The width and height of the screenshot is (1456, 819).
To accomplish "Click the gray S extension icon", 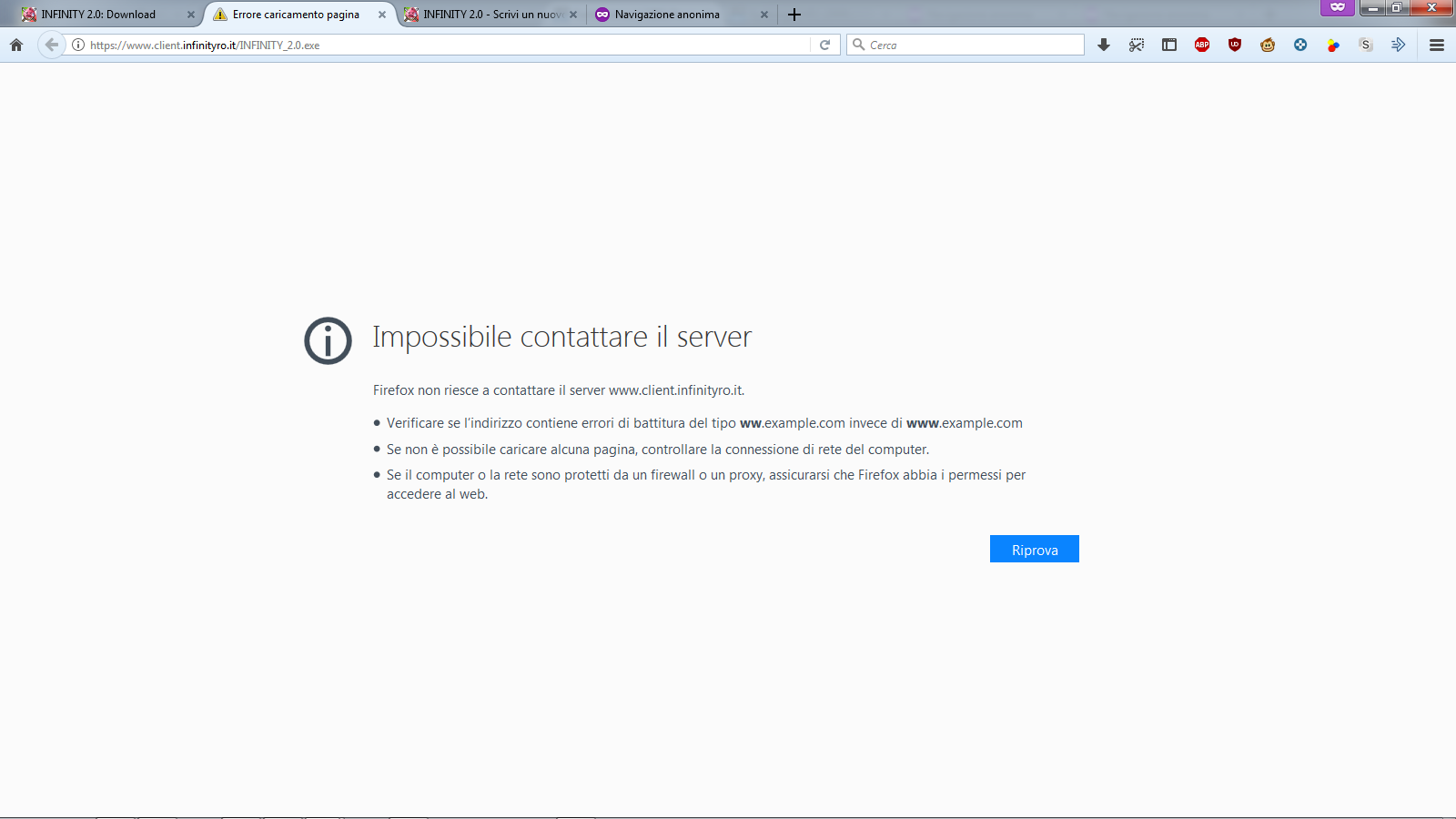I will [1366, 45].
